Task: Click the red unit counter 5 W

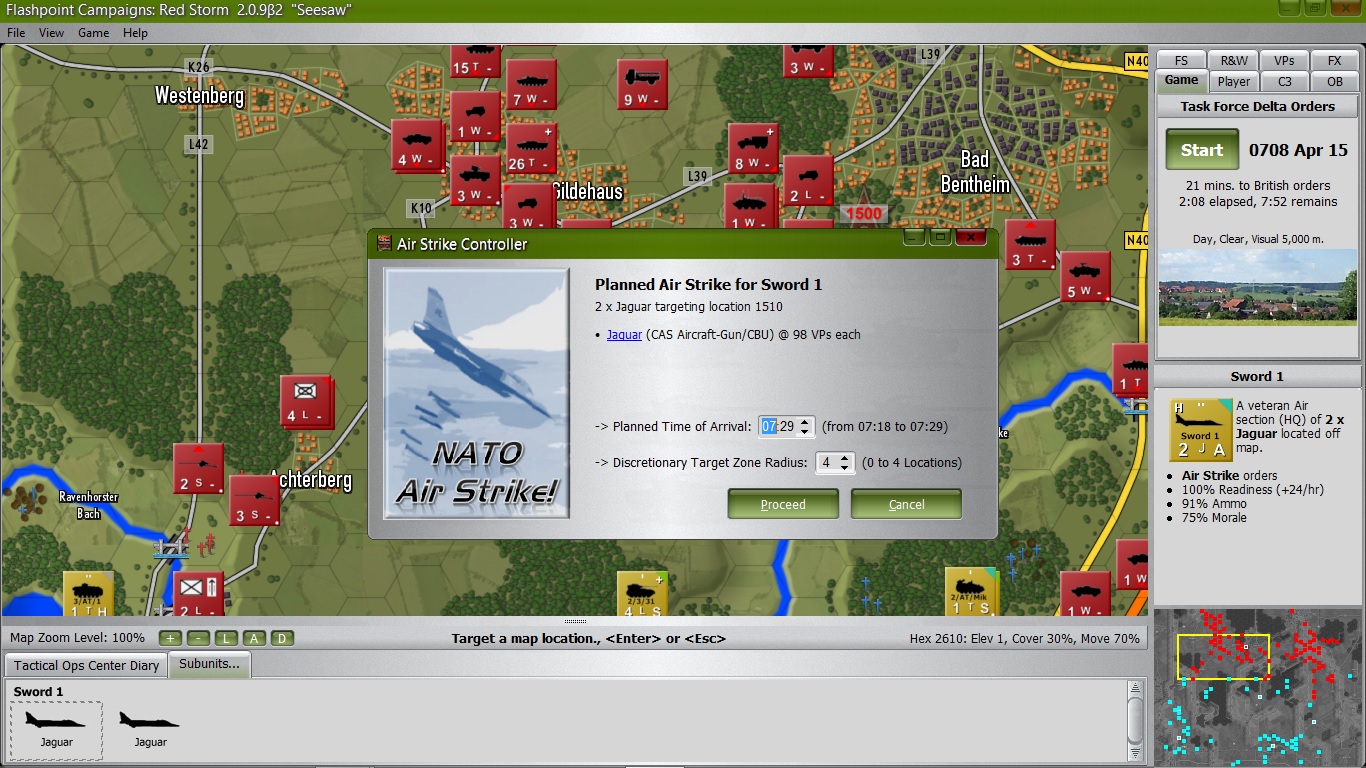Action: click(x=1085, y=276)
